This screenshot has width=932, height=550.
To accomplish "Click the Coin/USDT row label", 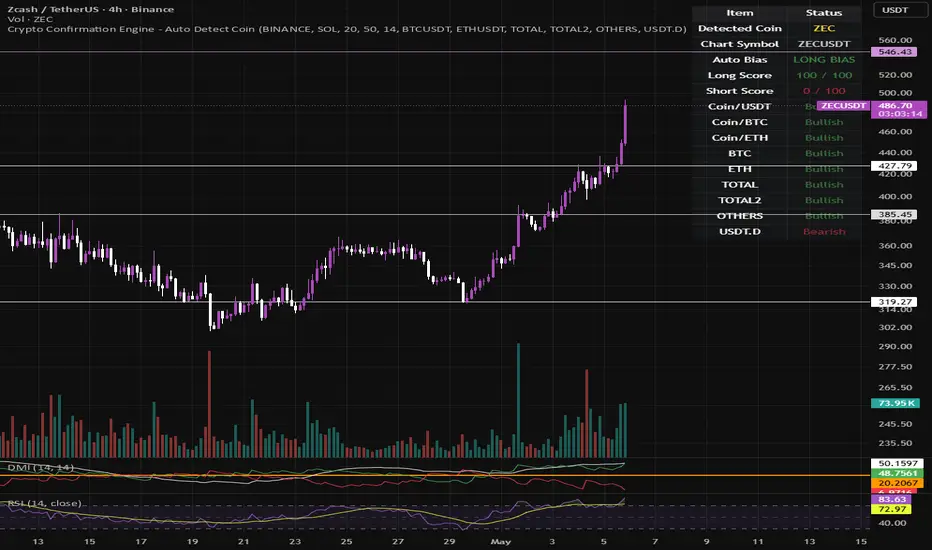I will tap(739, 106).
